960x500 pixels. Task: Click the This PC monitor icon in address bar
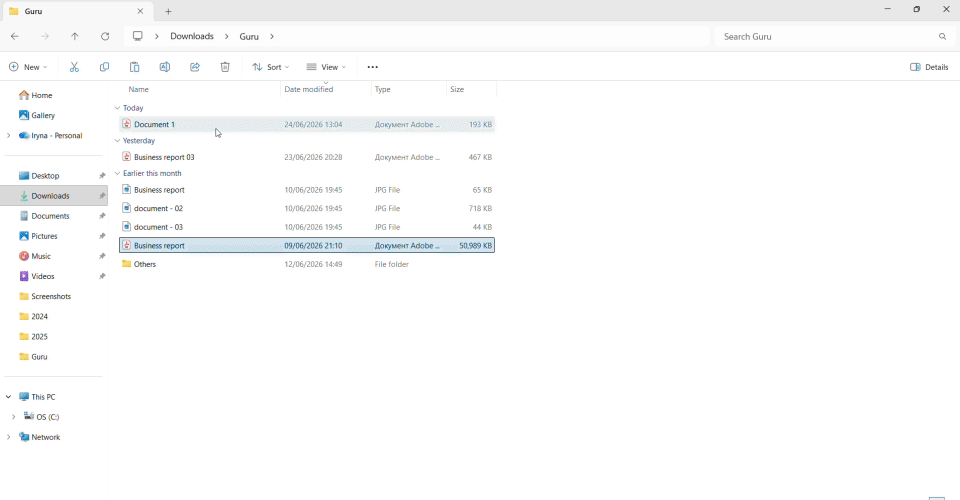click(x=138, y=36)
